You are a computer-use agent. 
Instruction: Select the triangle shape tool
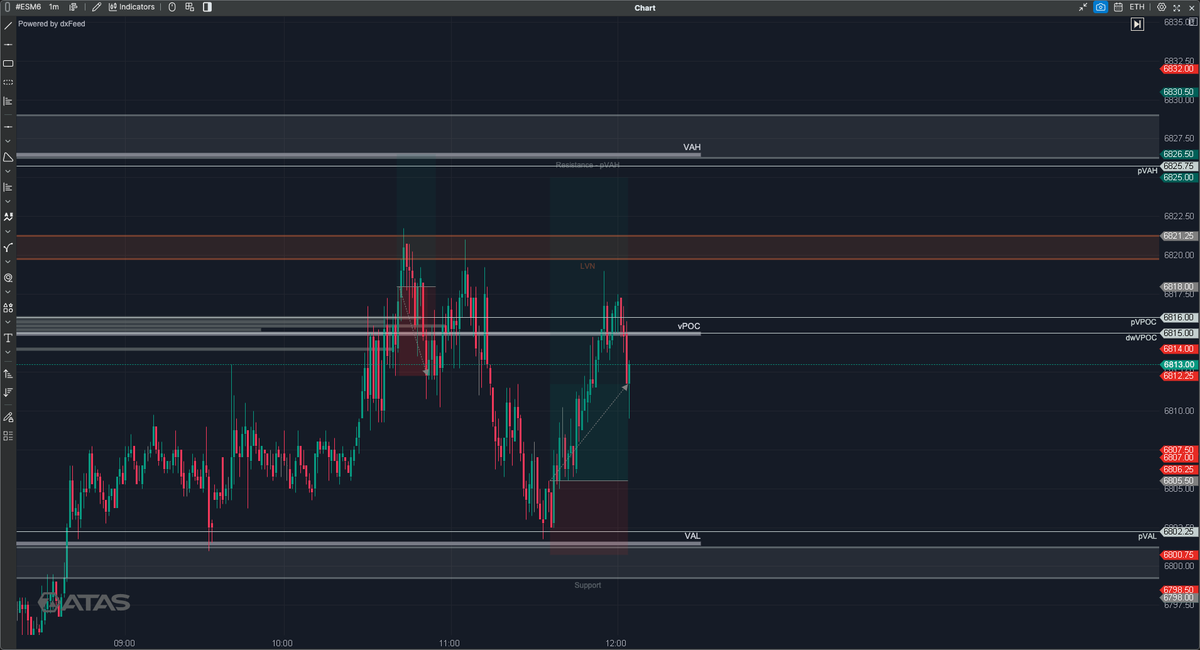(x=8, y=157)
